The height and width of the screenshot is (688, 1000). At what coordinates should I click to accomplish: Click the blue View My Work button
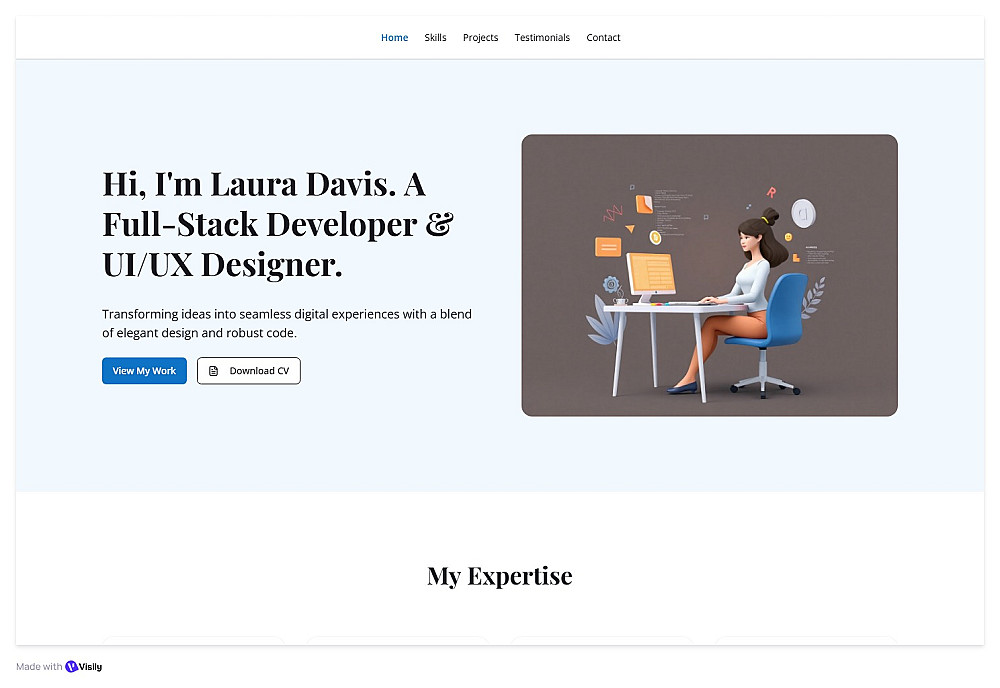[144, 370]
